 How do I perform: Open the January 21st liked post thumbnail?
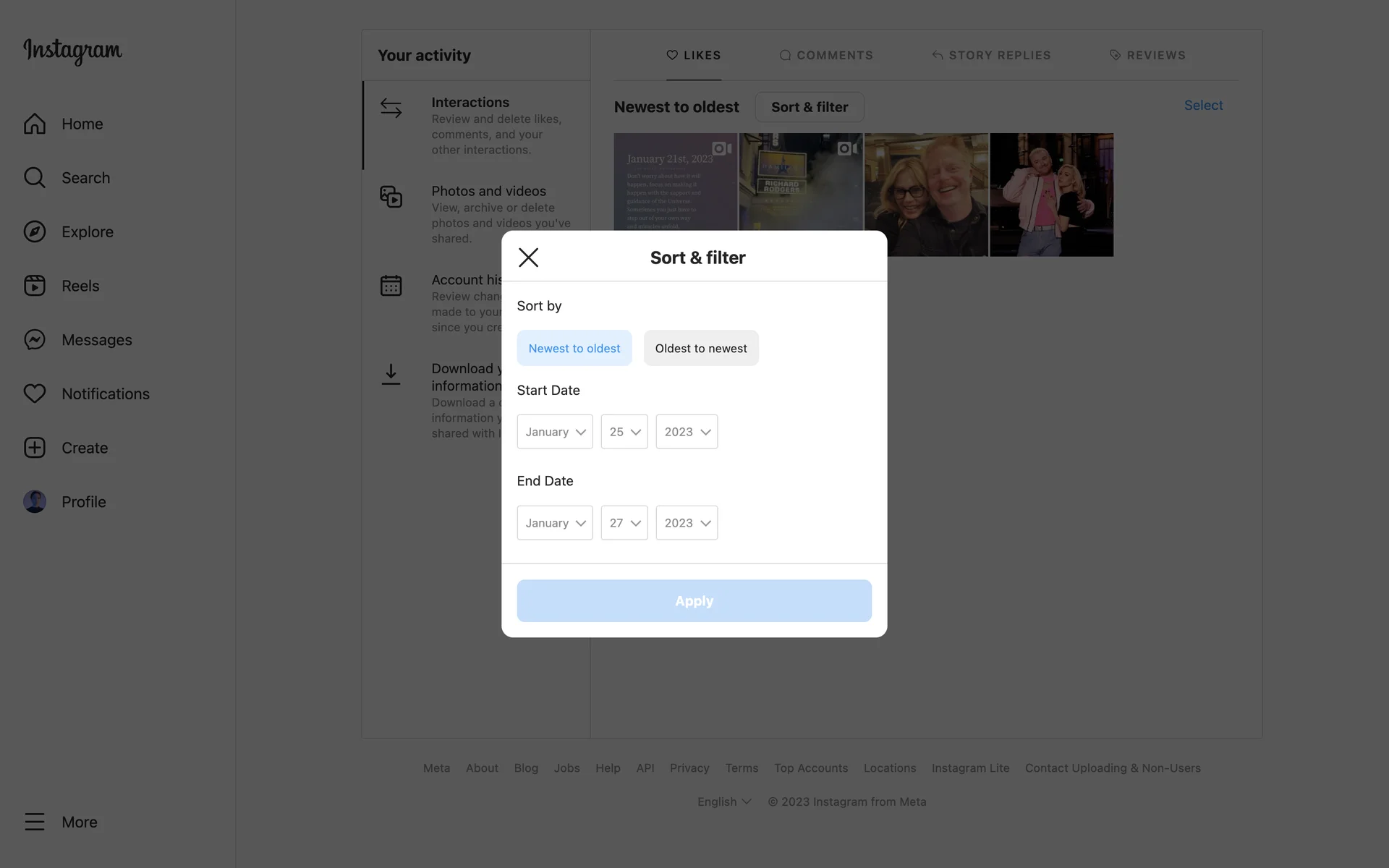pos(674,181)
